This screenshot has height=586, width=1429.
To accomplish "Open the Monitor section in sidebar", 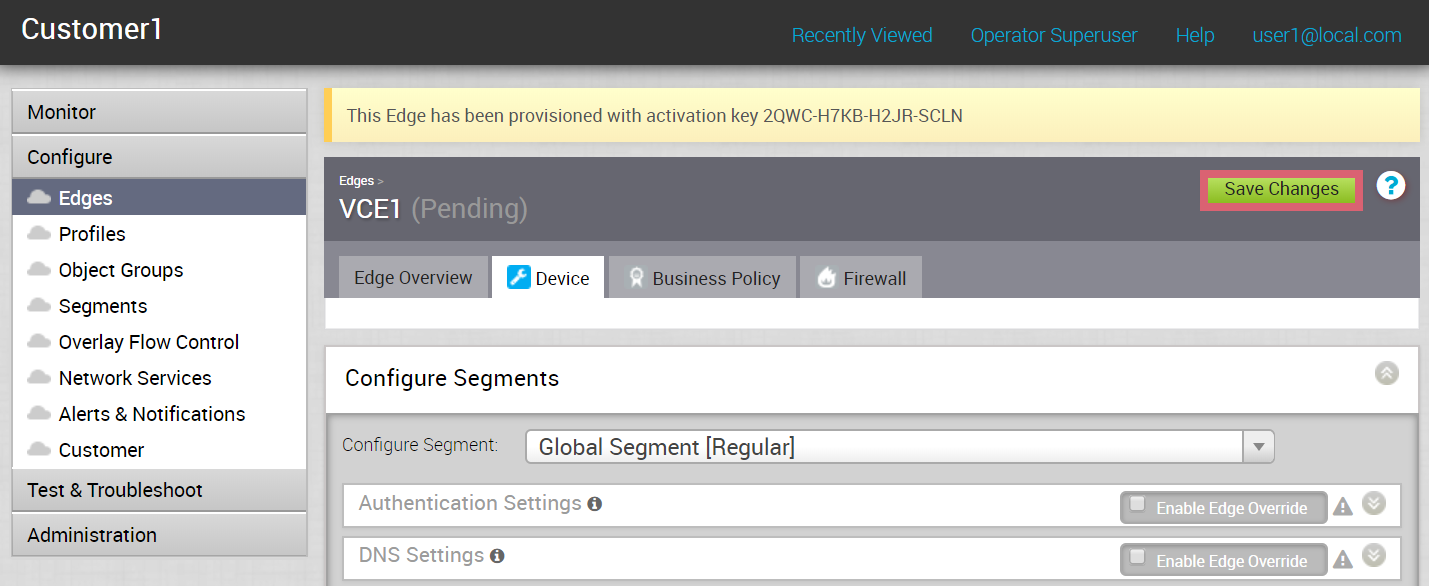I will click(159, 112).
